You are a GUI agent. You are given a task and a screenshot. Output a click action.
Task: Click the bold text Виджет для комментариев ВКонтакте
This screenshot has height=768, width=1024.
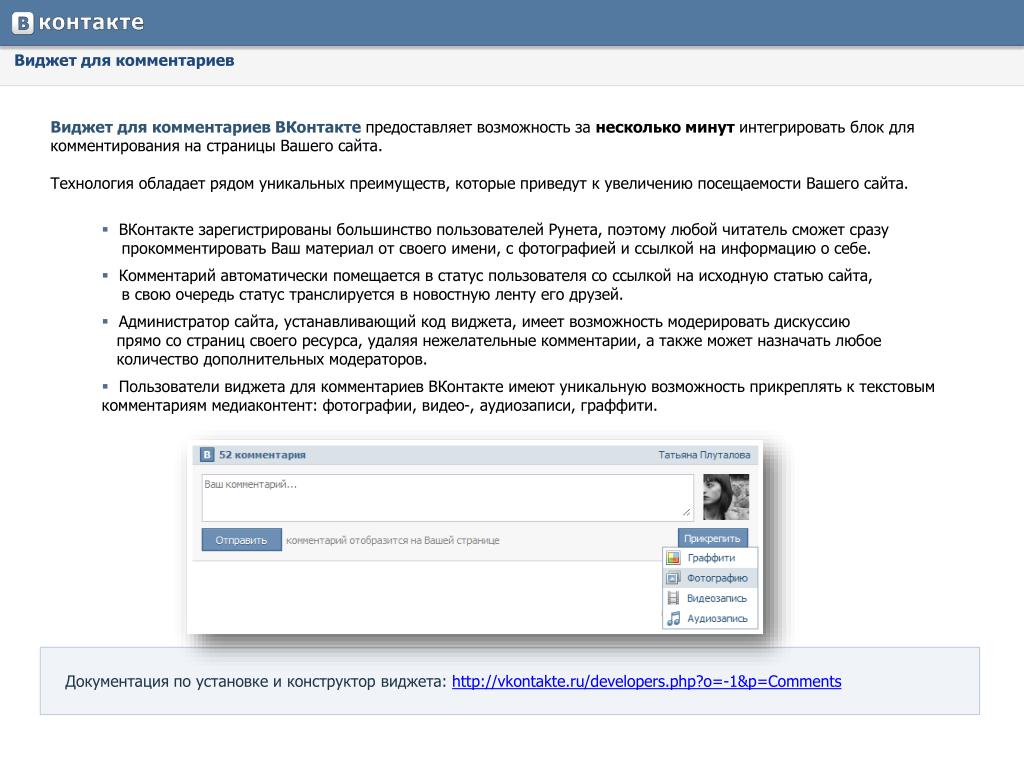point(206,127)
